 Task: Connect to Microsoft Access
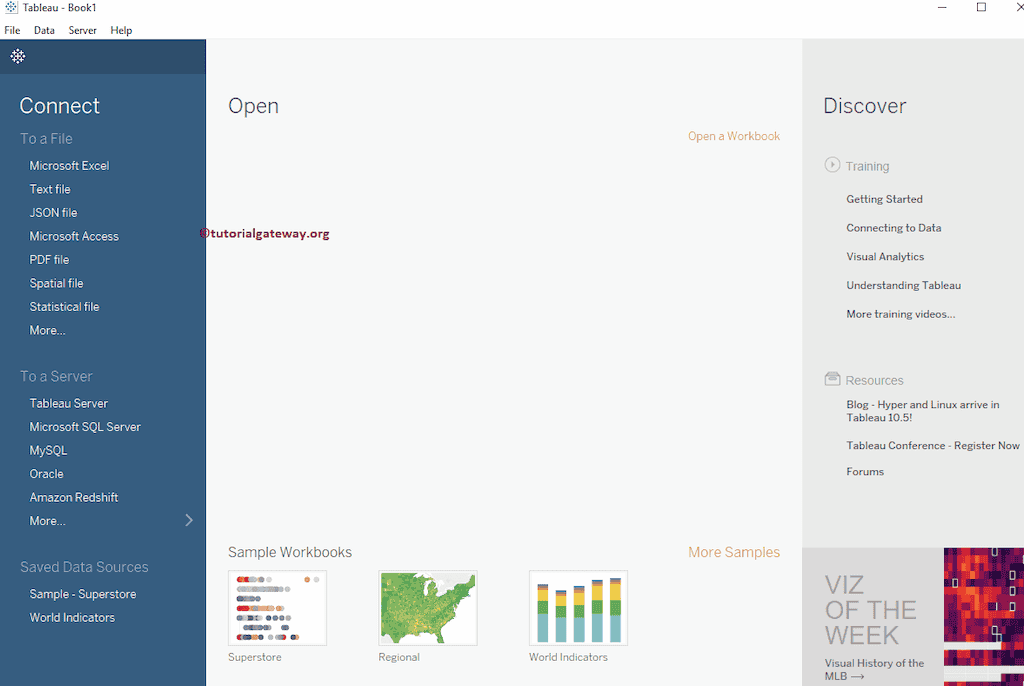(x=74, y=236)
